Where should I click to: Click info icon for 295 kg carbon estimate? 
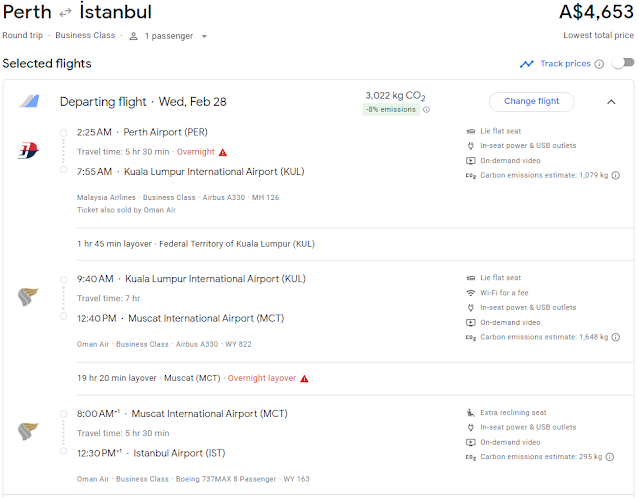point(610,457)
